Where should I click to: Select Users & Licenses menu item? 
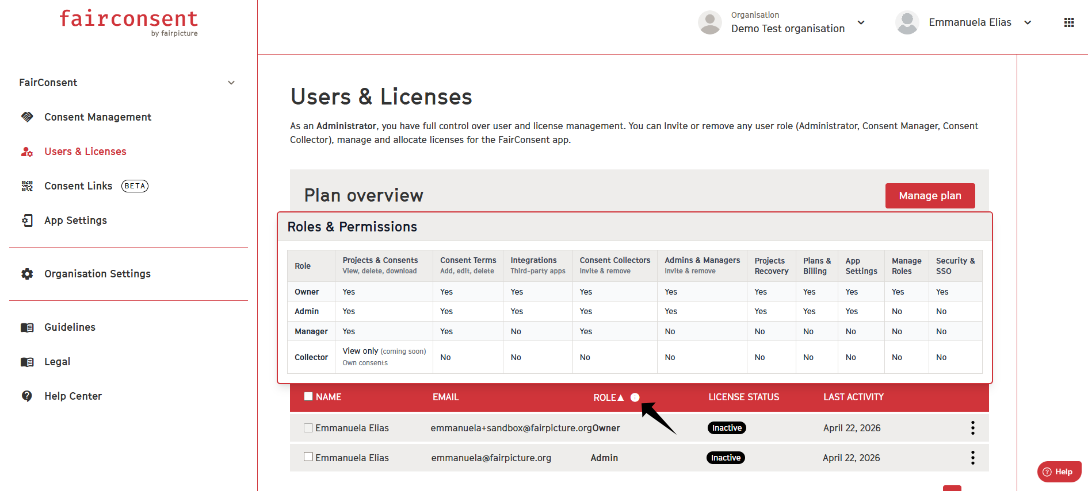point(85,151)
